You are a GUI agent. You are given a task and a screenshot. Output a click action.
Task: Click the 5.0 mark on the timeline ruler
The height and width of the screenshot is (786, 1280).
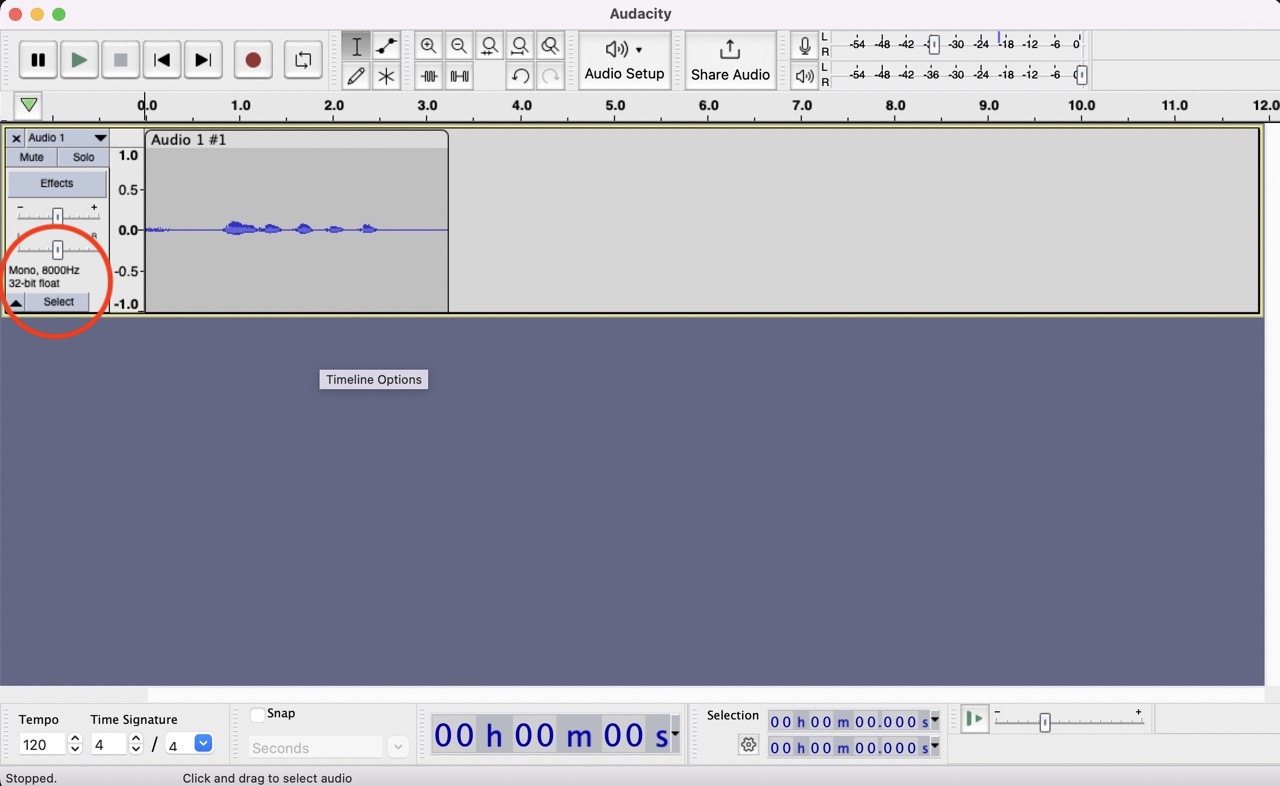tap(615, 105)
